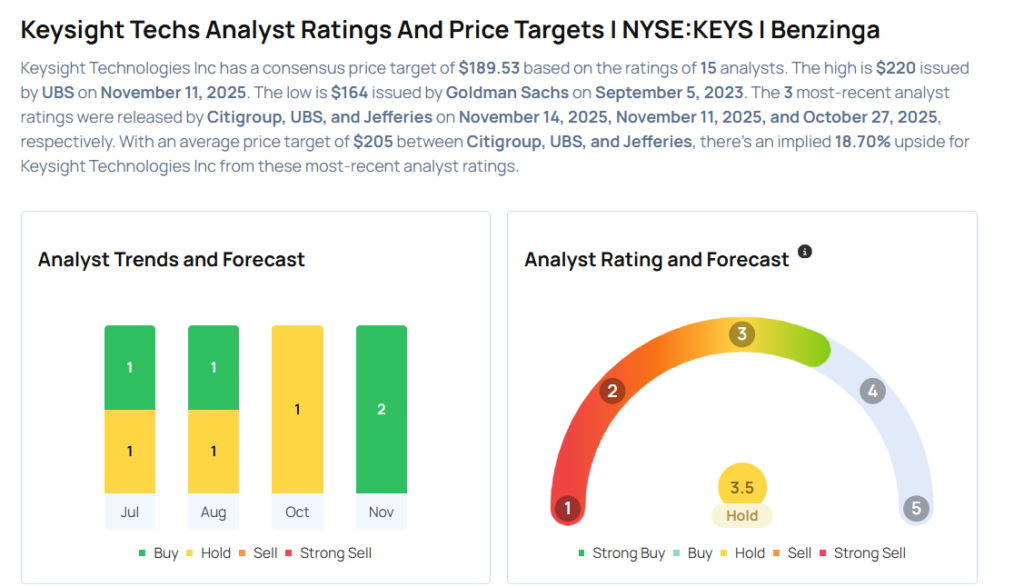Click the yellow 3.5 score circle
Screen dimensions: 1024x587
[742, 488]
